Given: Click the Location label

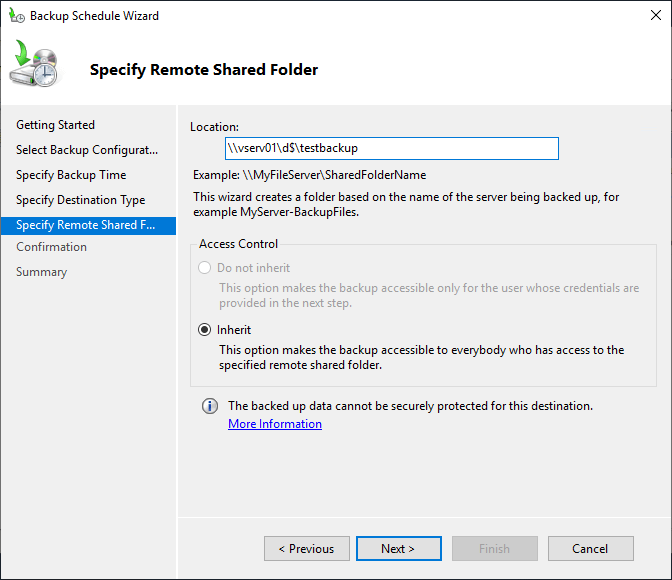Looking at the screenshot, I should [x=214, y=127].
